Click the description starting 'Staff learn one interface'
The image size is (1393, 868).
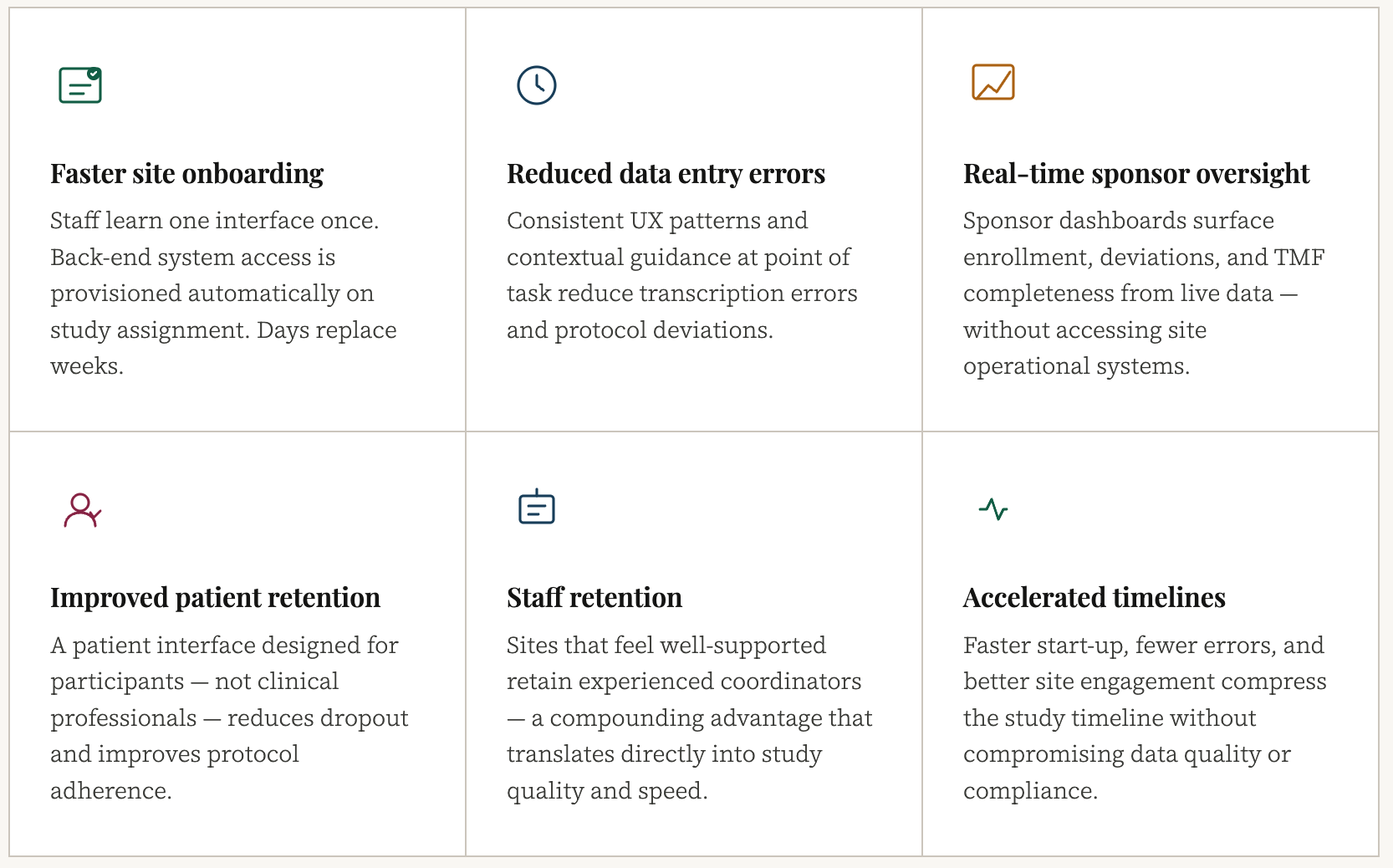point(223,294)
